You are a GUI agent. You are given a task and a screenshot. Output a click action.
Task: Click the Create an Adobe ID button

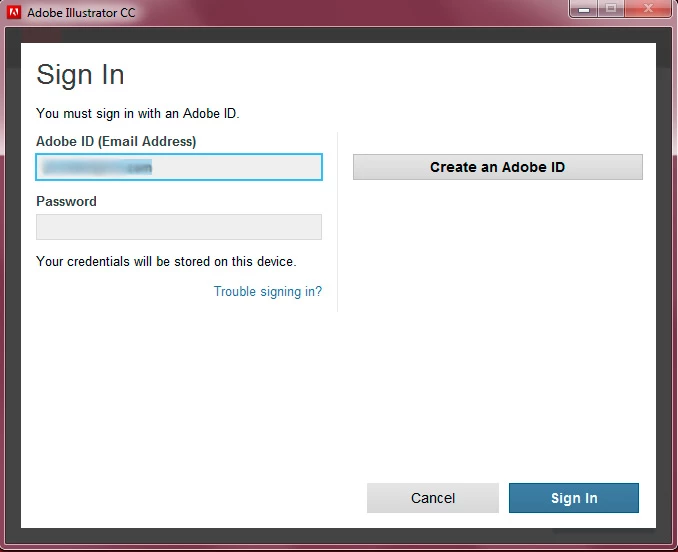[498, 167]
